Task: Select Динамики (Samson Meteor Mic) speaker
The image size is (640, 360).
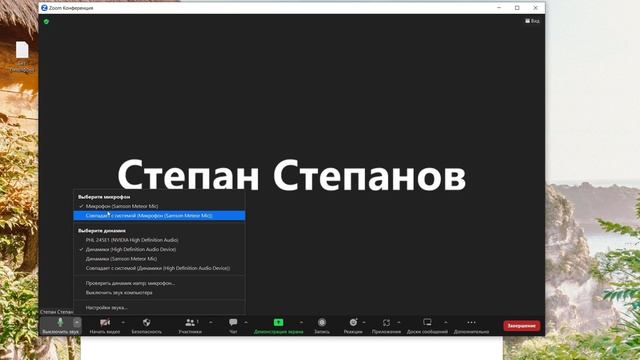Action: [159, 259]
